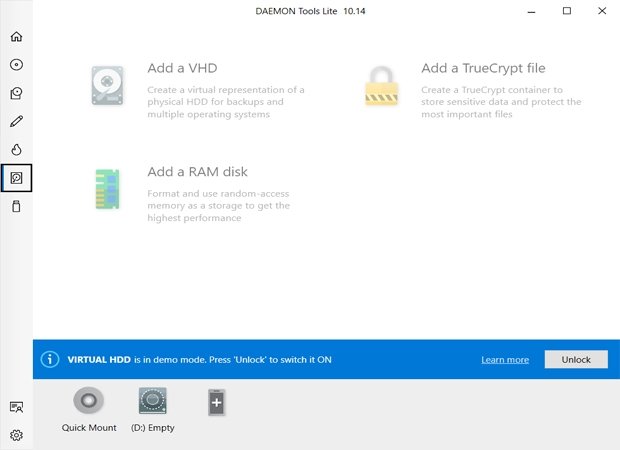
Task: Click the DAEMON Tools Lite 10.14 title text
Action: click(x=310, y=11)
